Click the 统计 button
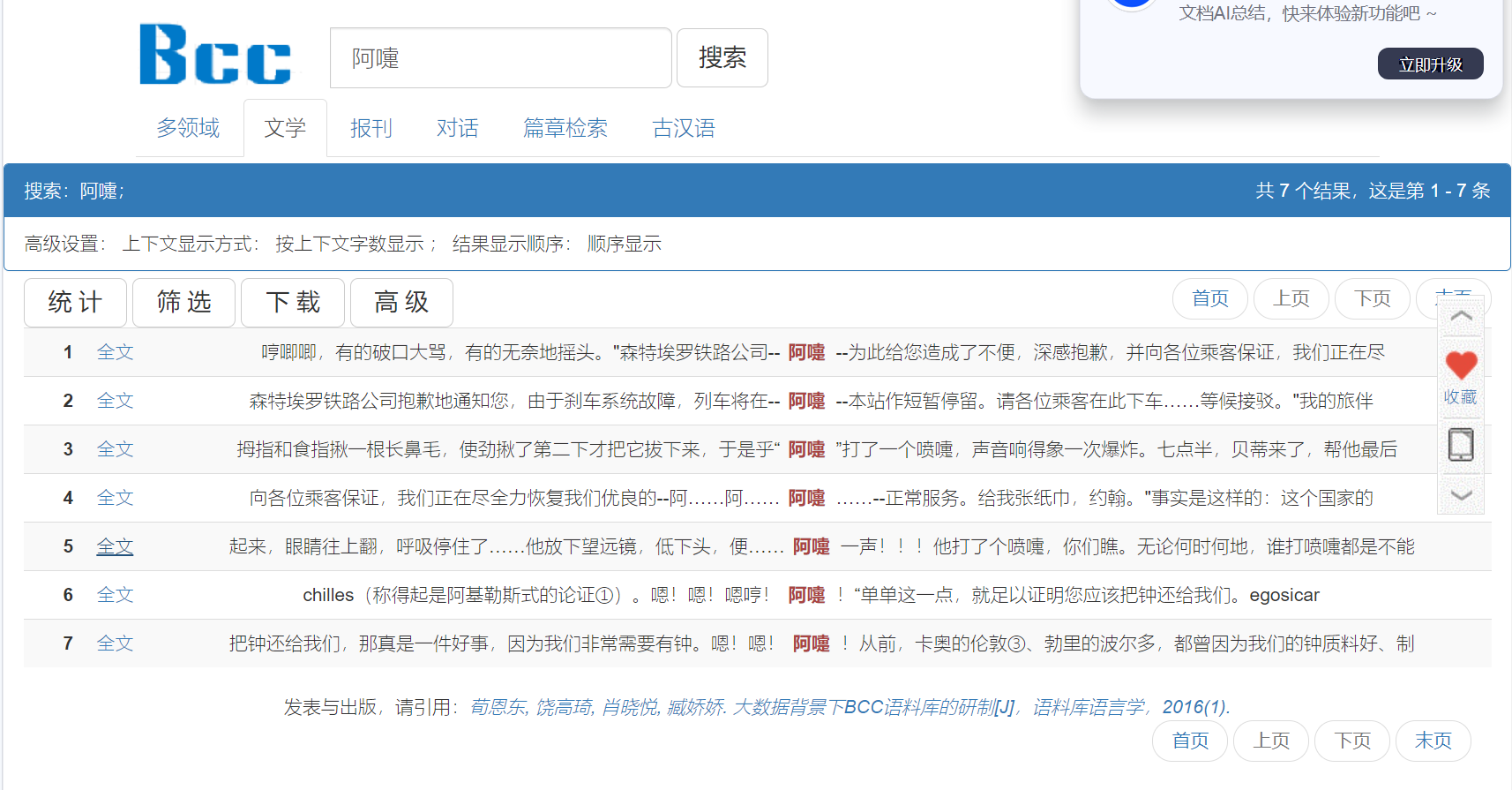This screenshot has height=790, width=1512. (75, 303)
